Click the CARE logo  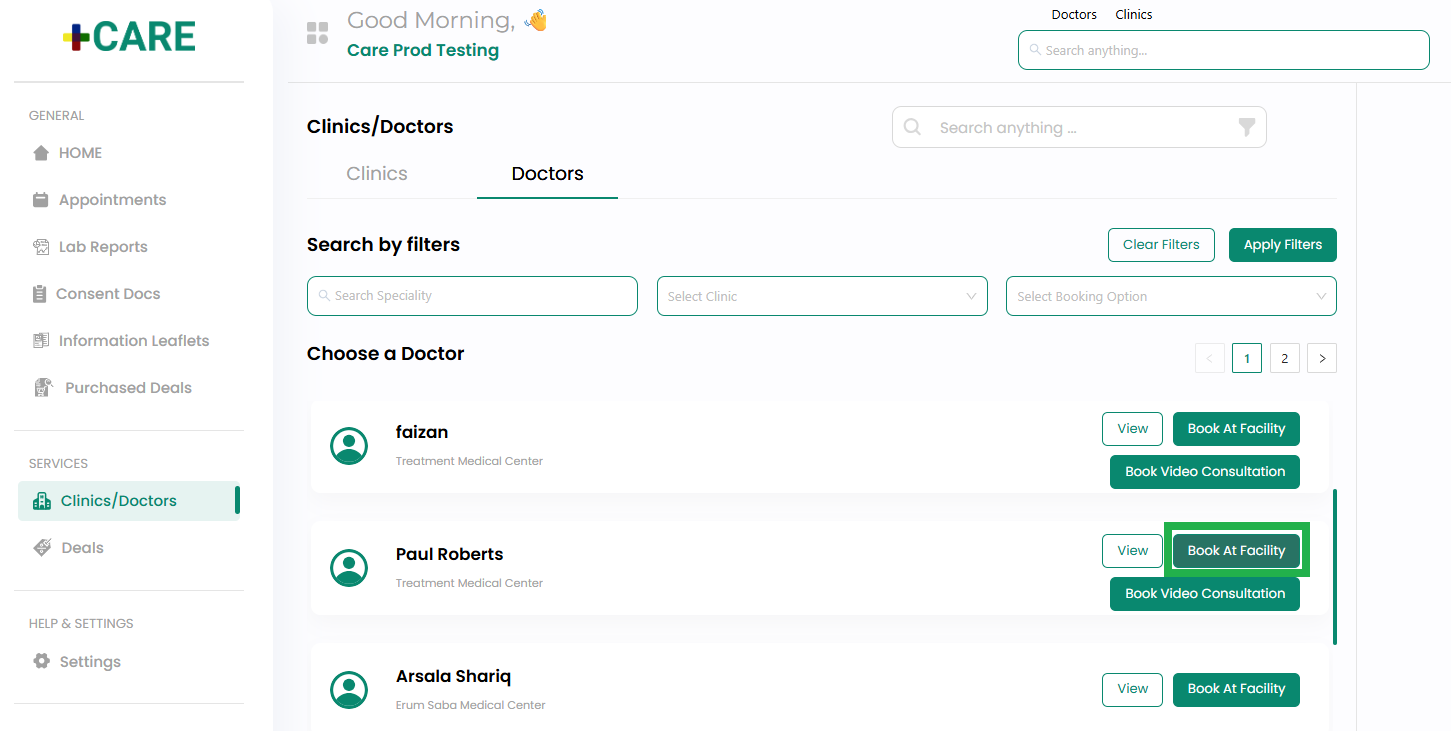point(129,37)
